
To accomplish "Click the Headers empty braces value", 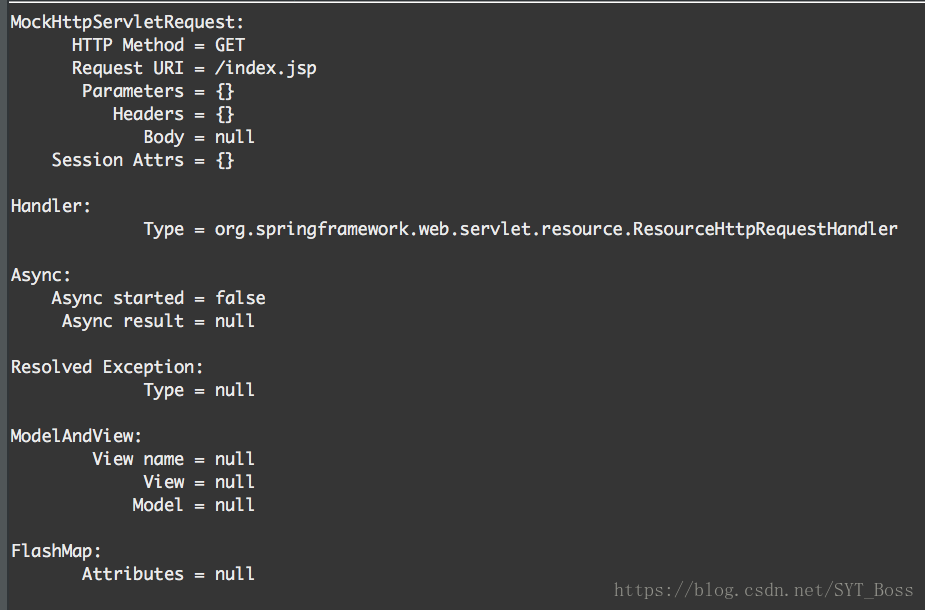I will 225,114.
